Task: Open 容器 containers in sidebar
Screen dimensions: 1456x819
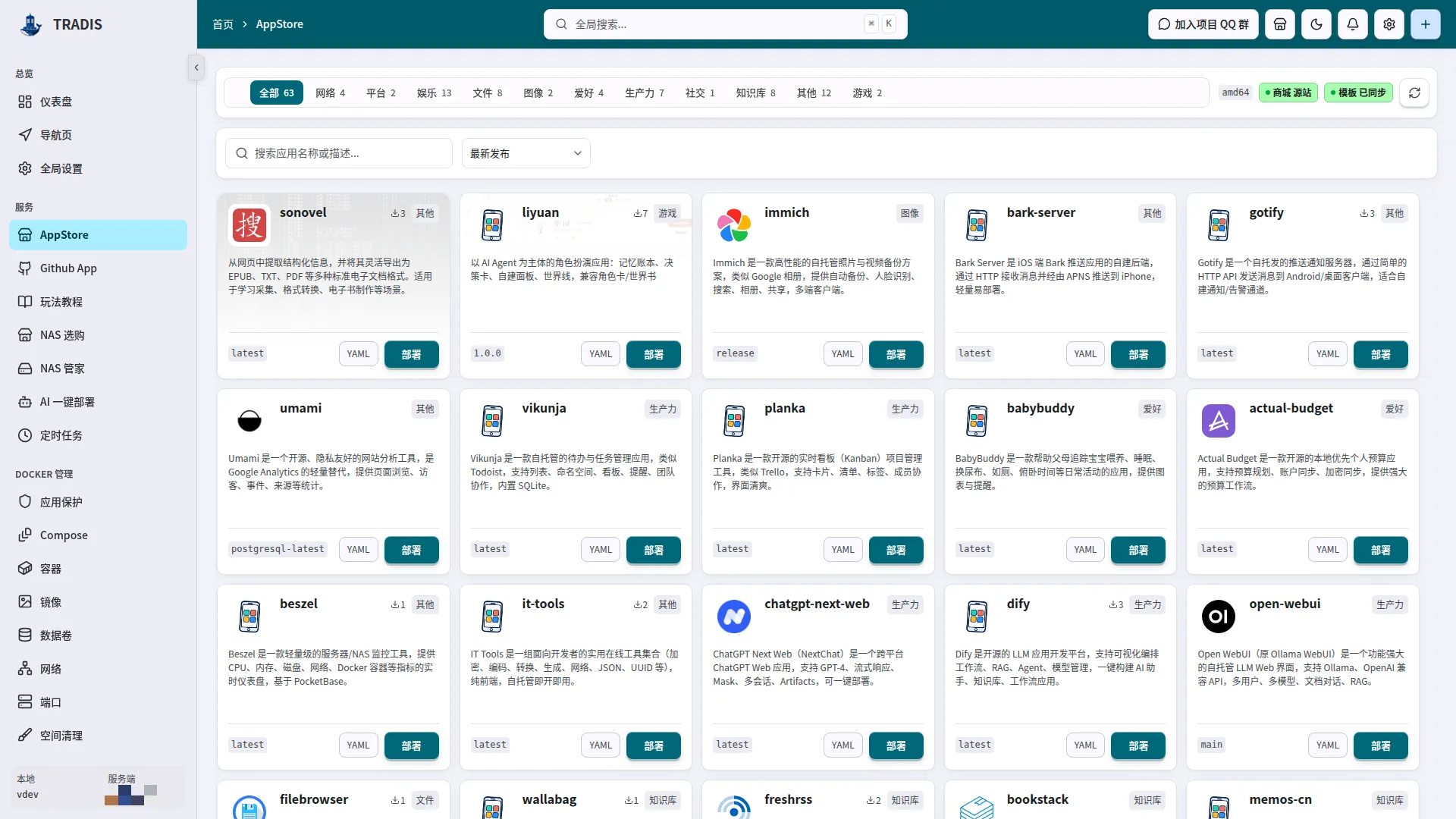Action: tap(98, 569)
